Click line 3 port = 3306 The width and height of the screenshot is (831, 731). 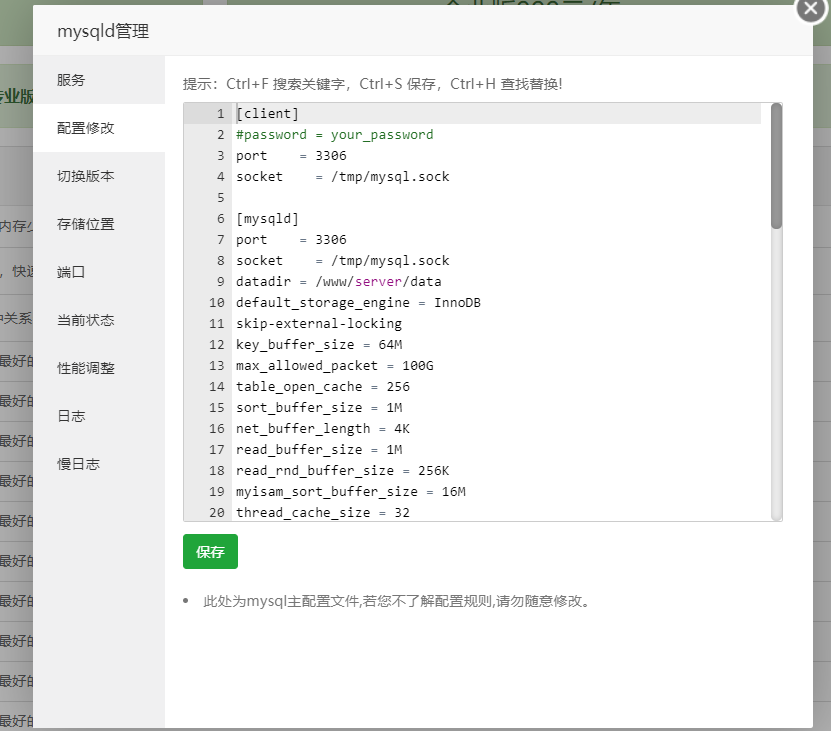point(291,156)
